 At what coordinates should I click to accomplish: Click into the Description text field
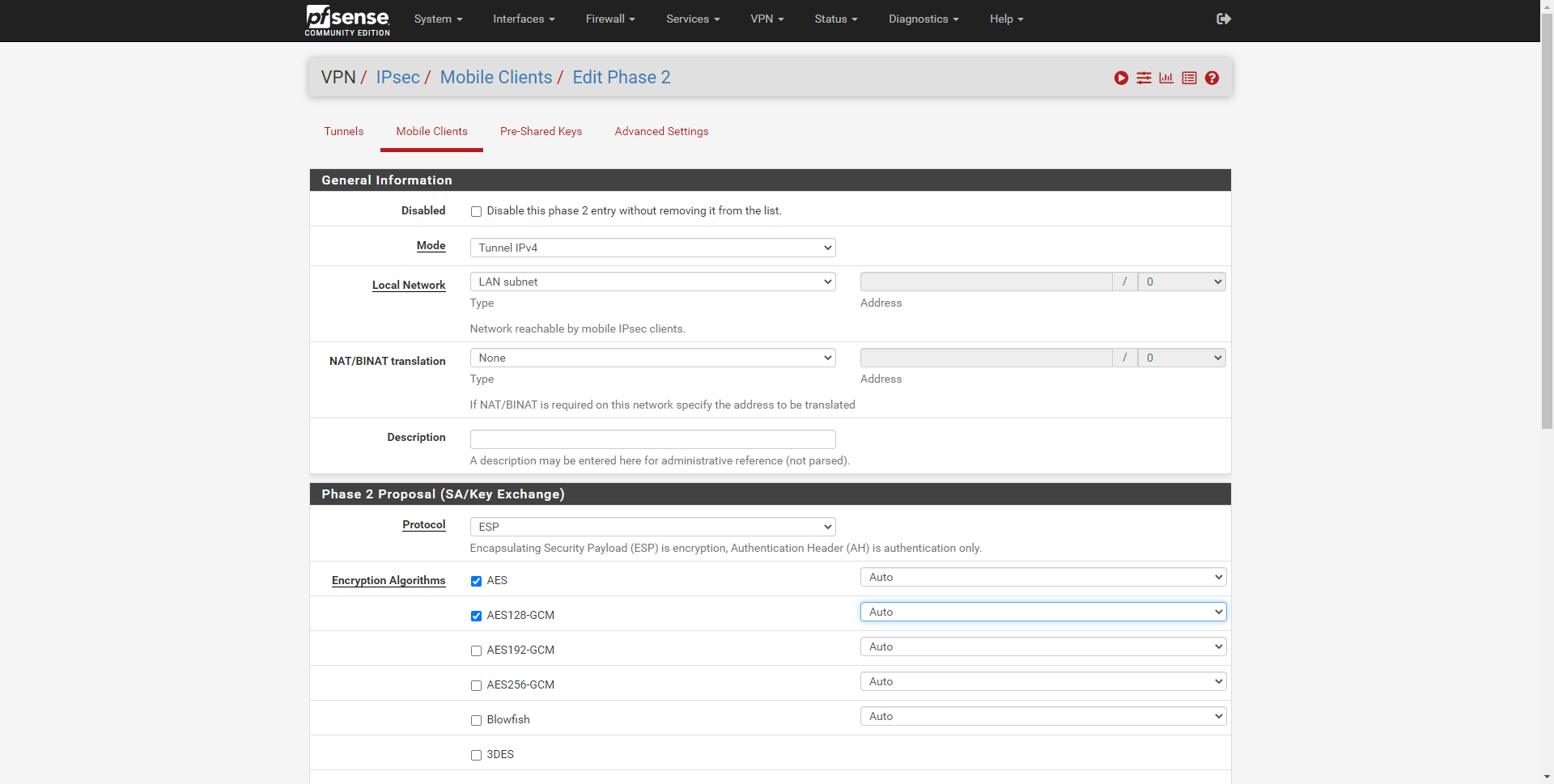(652, 439)
